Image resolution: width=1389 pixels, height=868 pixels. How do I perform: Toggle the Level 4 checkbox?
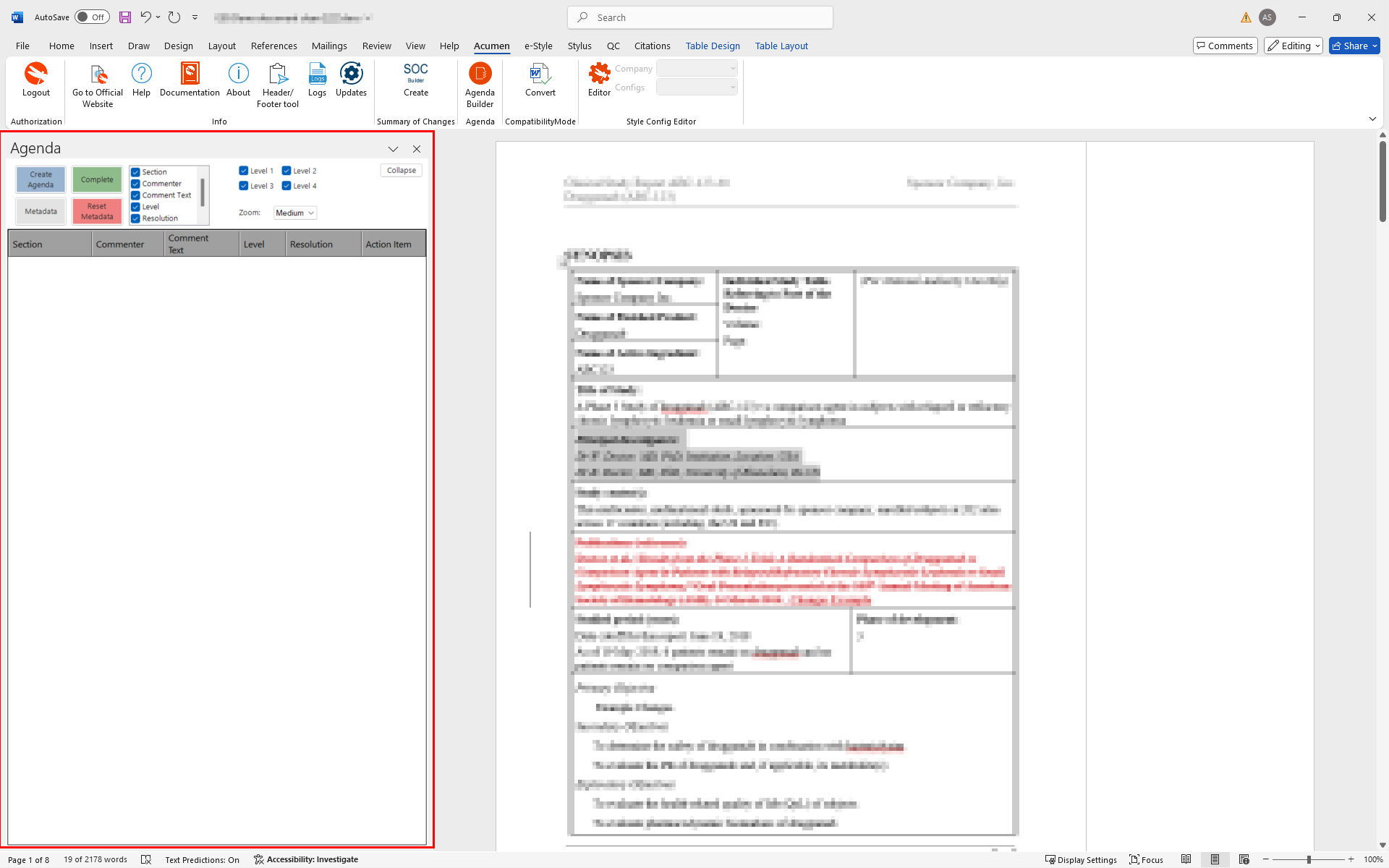point(286,186)
